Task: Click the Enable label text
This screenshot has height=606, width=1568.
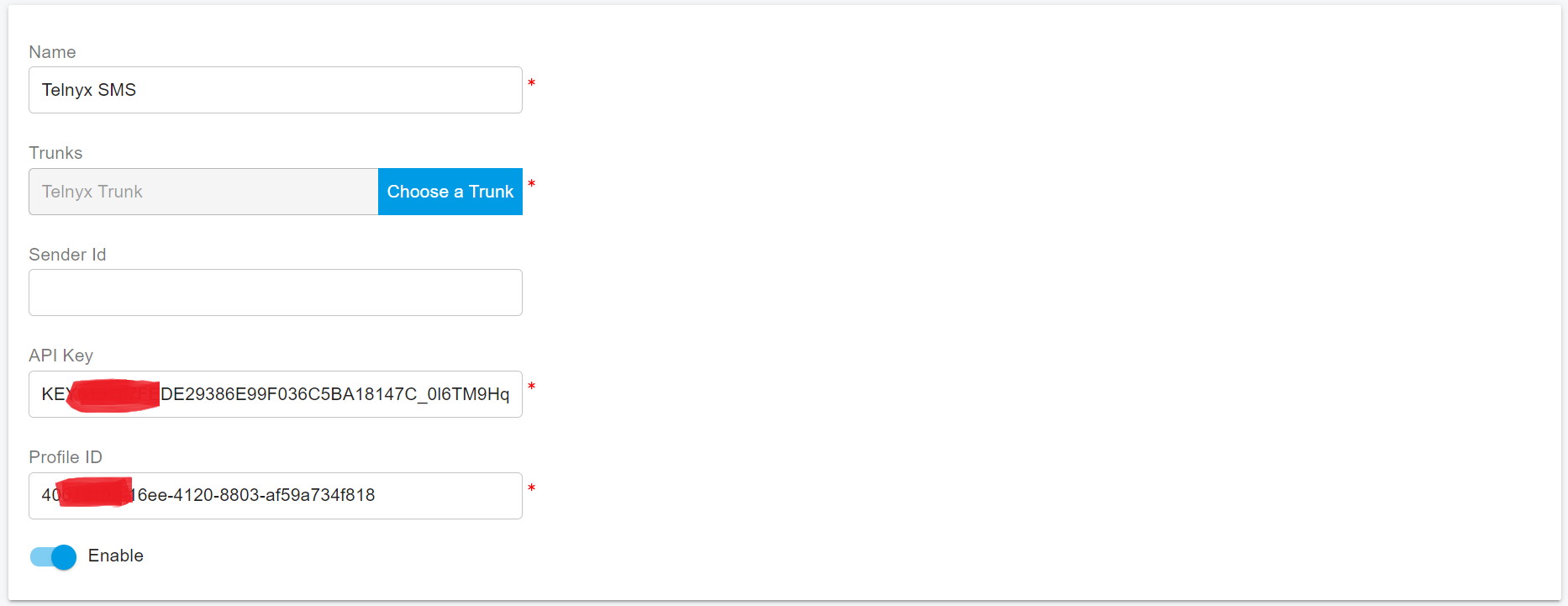Action: 116,556
